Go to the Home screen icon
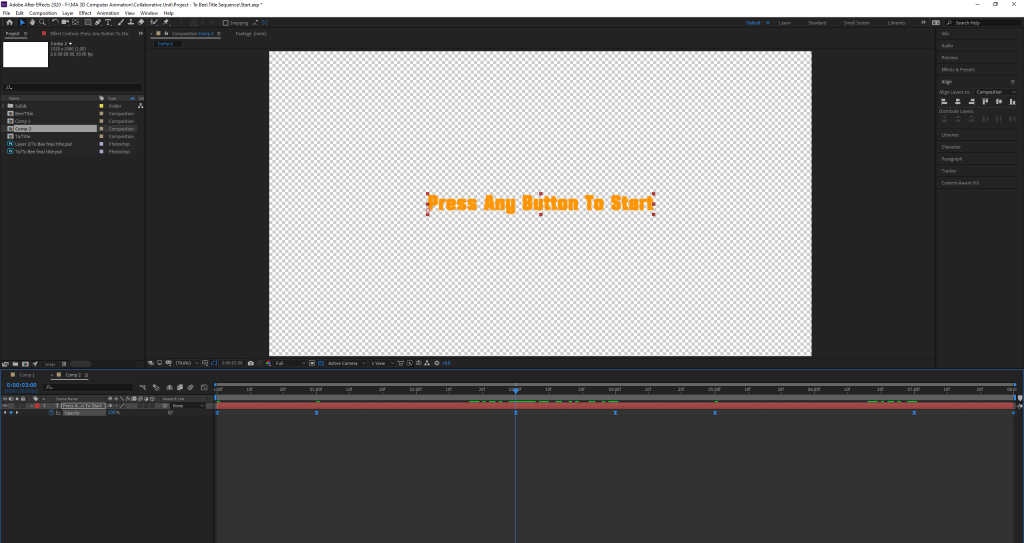The width and height of the screenshot is (1024, 543). (x=10, y=22)
